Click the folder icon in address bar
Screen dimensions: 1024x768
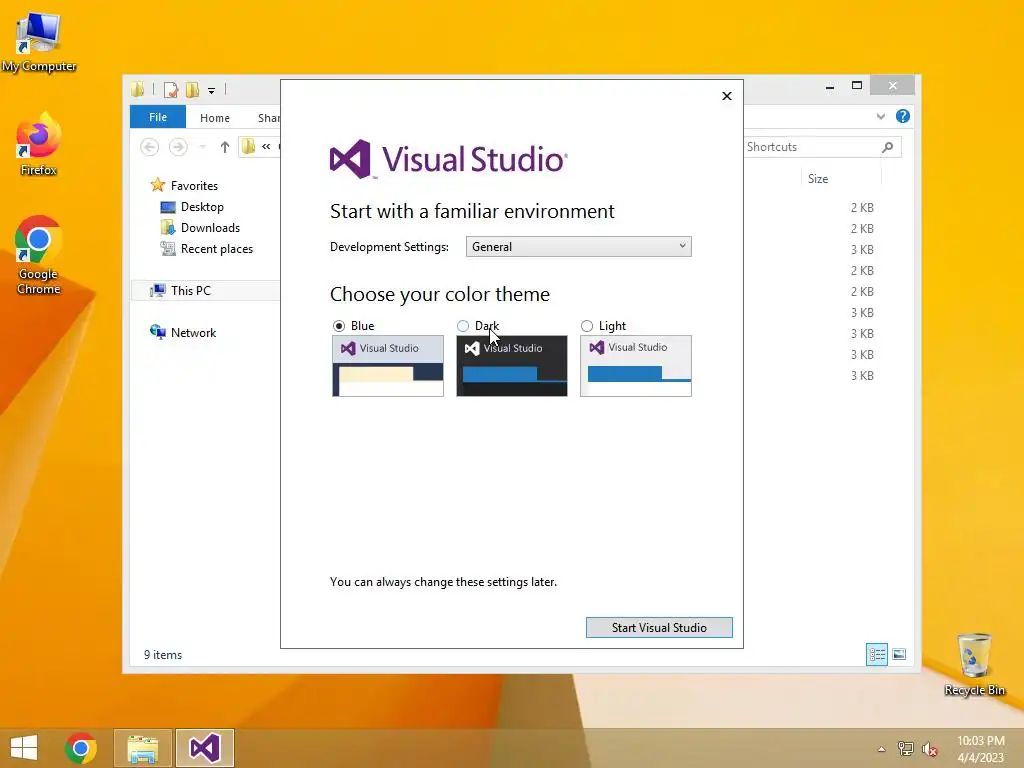248,147
